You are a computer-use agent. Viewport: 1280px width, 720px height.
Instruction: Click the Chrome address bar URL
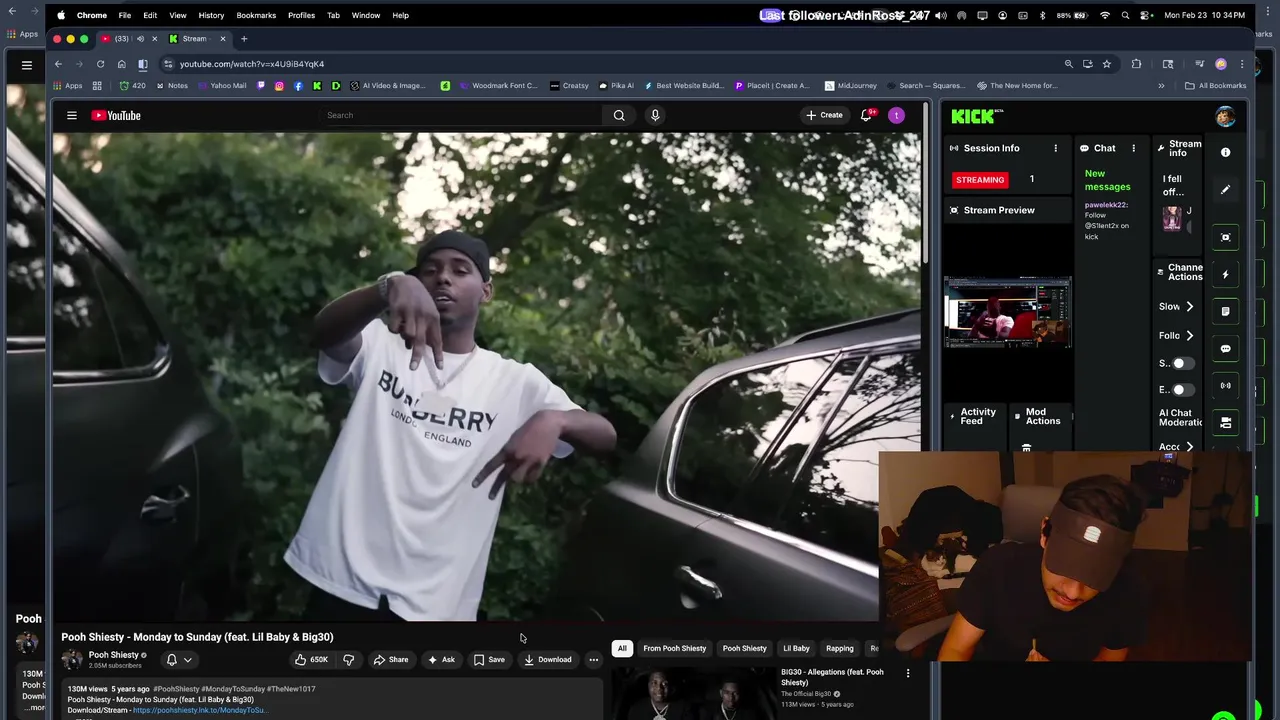(252, 64)
